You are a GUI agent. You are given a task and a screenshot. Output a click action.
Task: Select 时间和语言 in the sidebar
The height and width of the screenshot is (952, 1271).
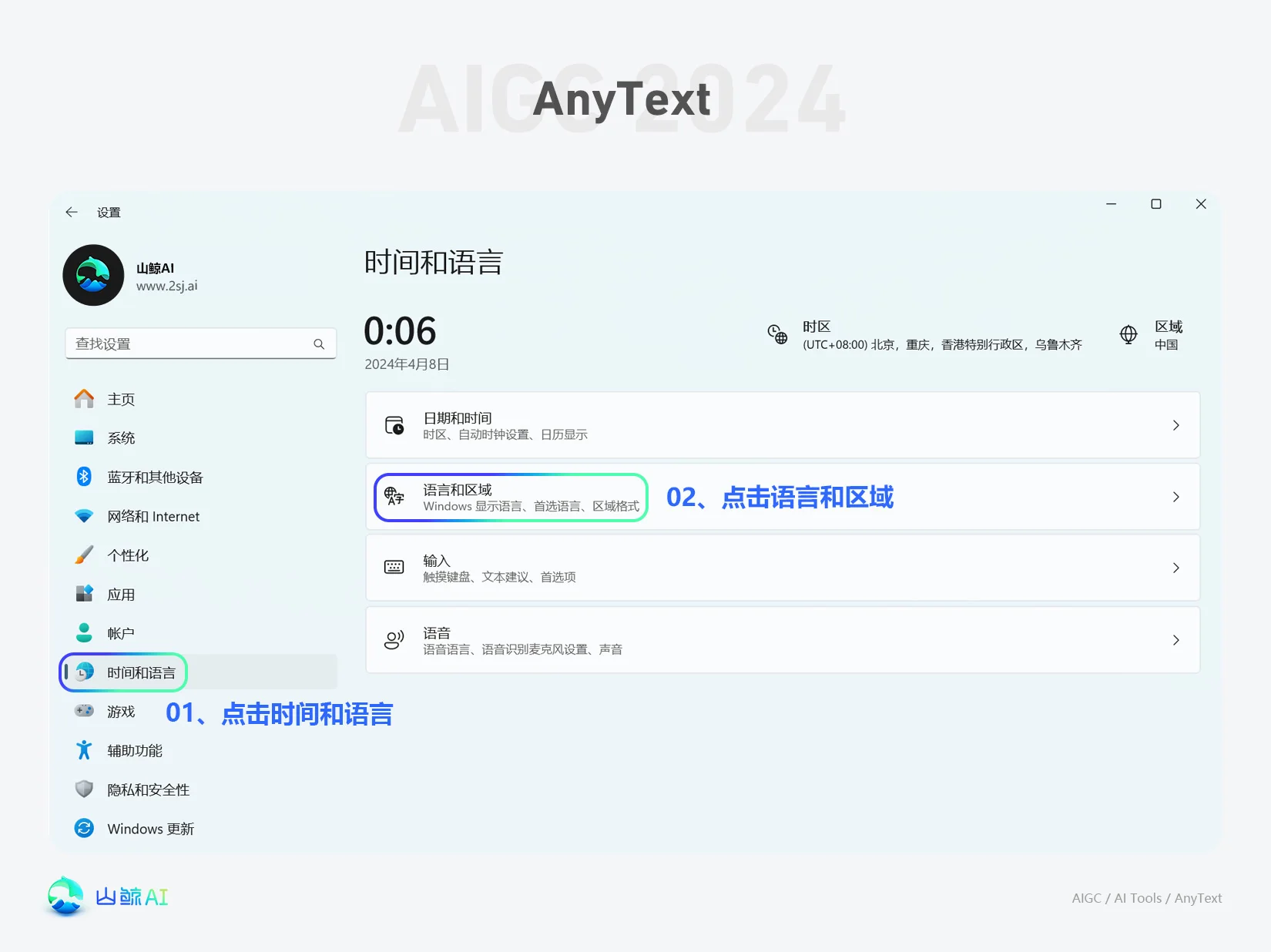tap(201, 672)
